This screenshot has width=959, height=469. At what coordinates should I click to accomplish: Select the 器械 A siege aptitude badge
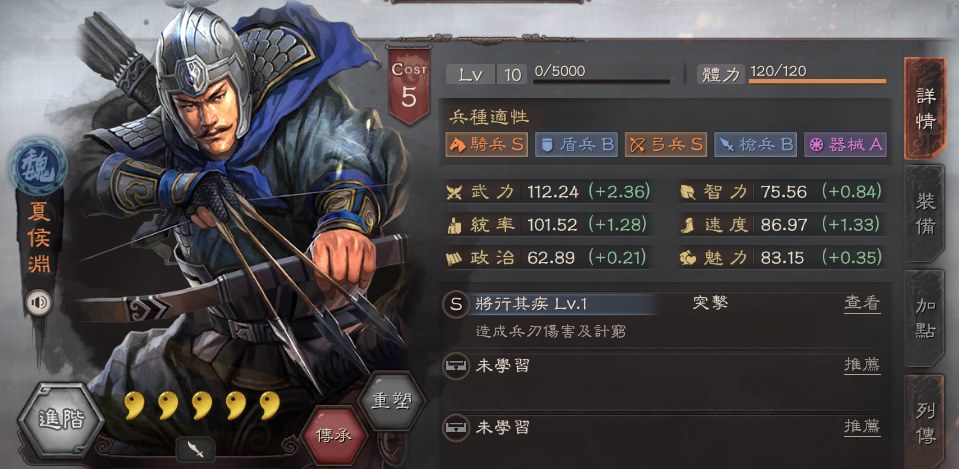point(845,145)
